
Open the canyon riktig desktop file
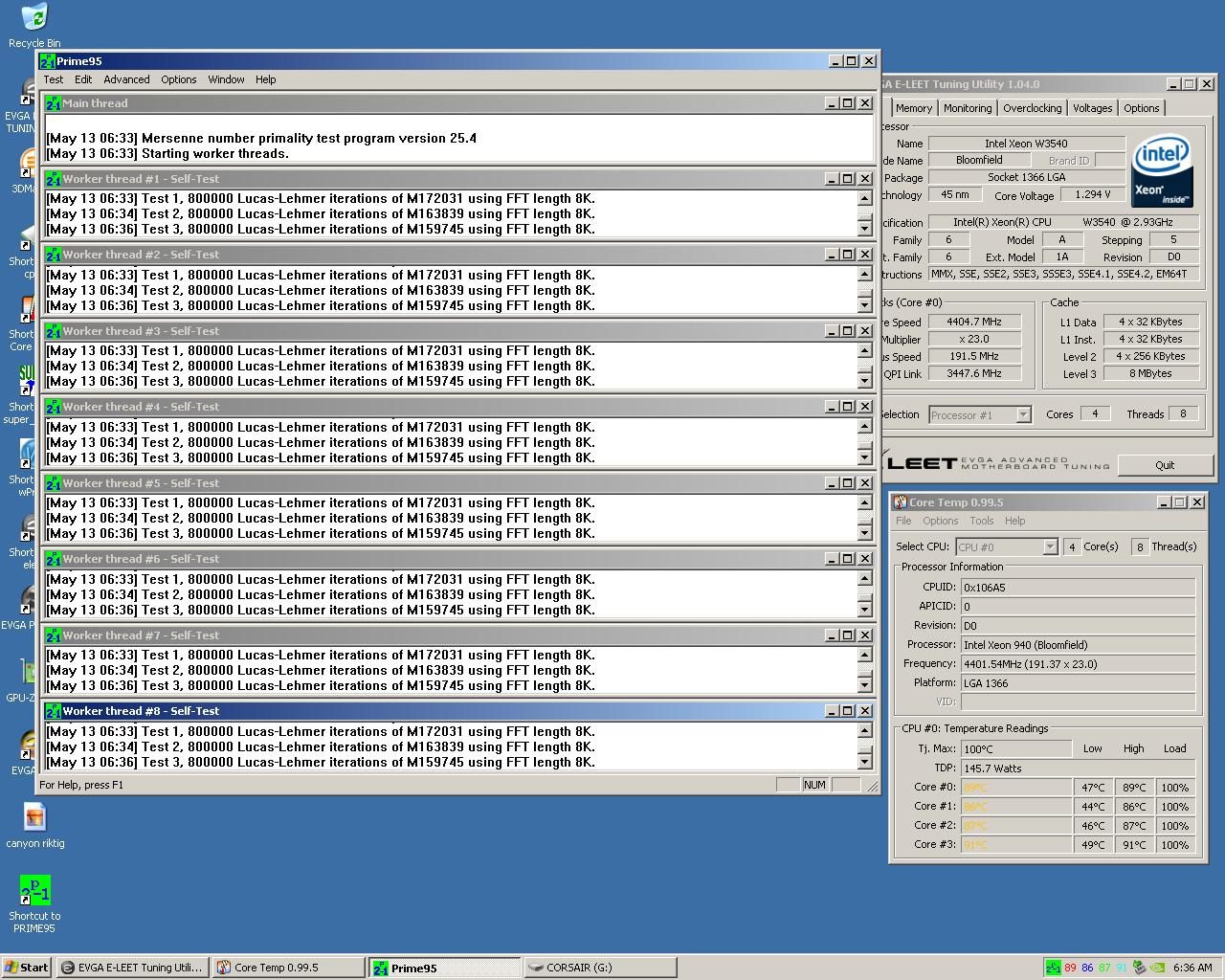[x=35, y=825]
